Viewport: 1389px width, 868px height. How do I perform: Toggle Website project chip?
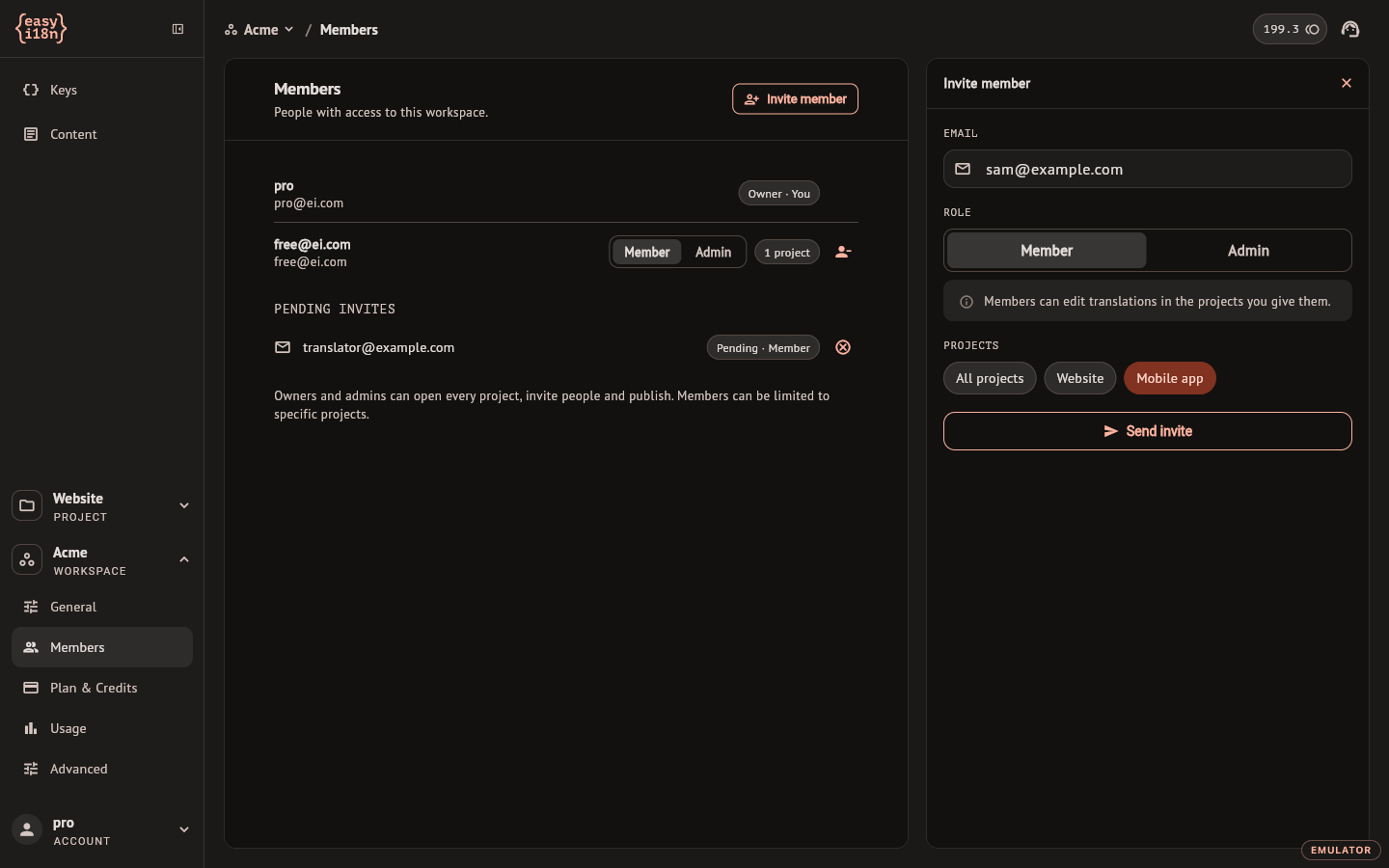[x=1080, y=378]
